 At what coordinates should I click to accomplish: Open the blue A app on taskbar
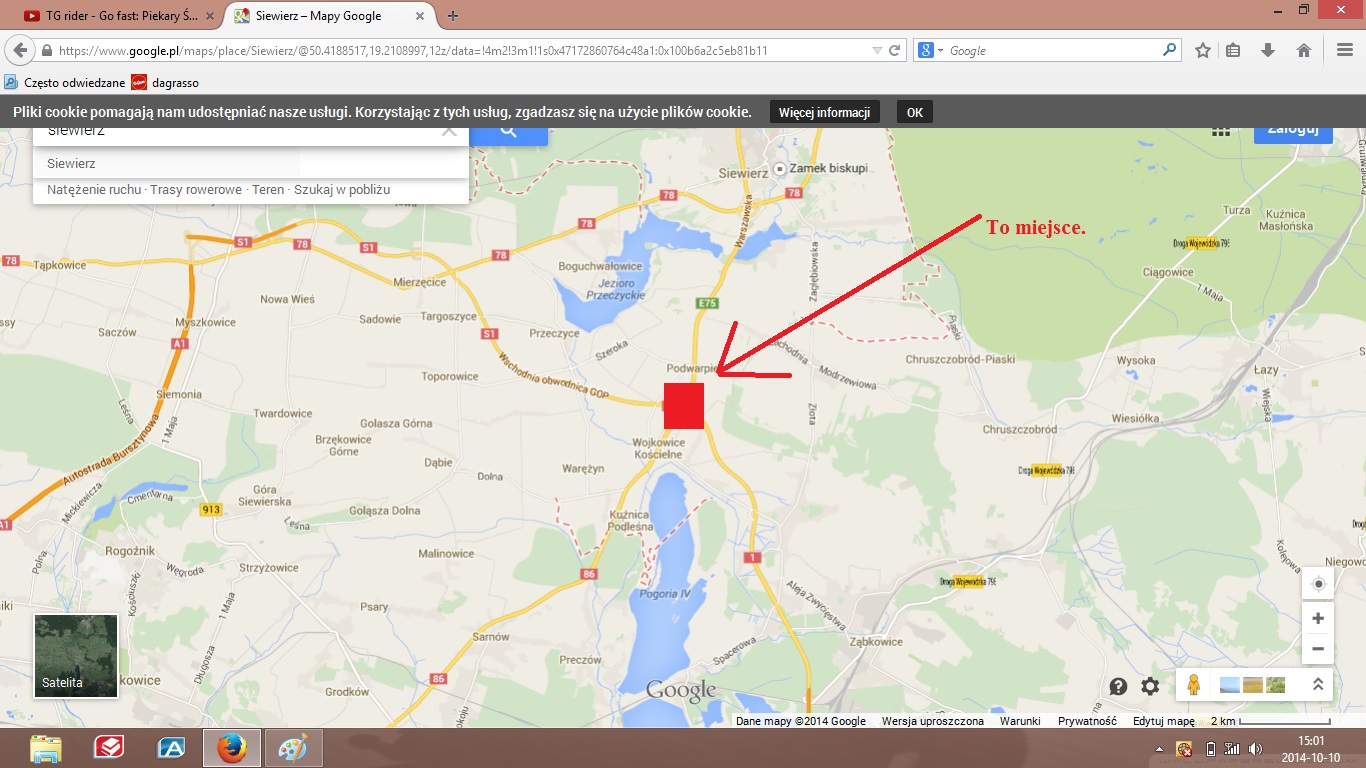[x=171, y=748]
